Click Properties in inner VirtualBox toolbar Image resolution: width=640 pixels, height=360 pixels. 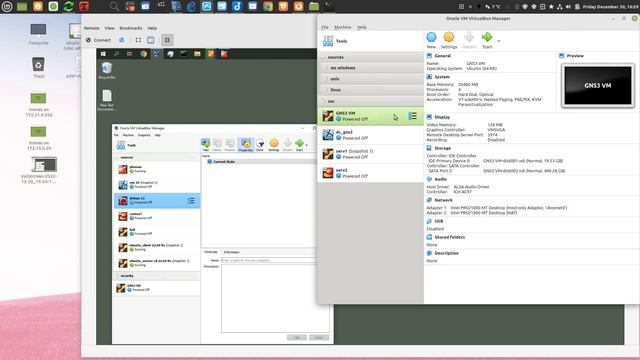click(x=246, y=145)
